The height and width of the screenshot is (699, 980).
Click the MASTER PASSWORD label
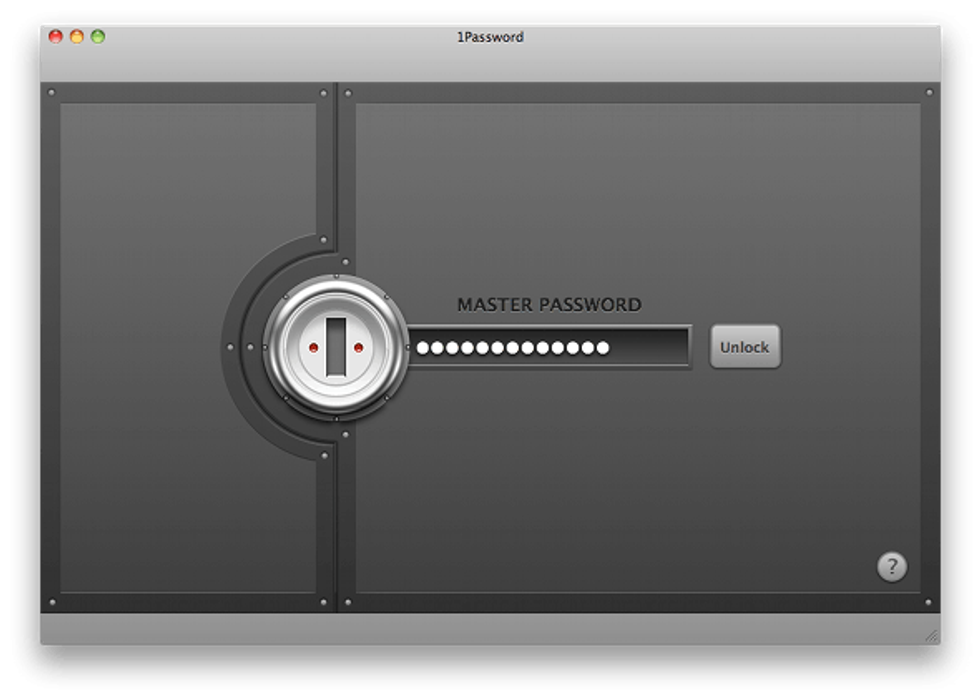549,305
